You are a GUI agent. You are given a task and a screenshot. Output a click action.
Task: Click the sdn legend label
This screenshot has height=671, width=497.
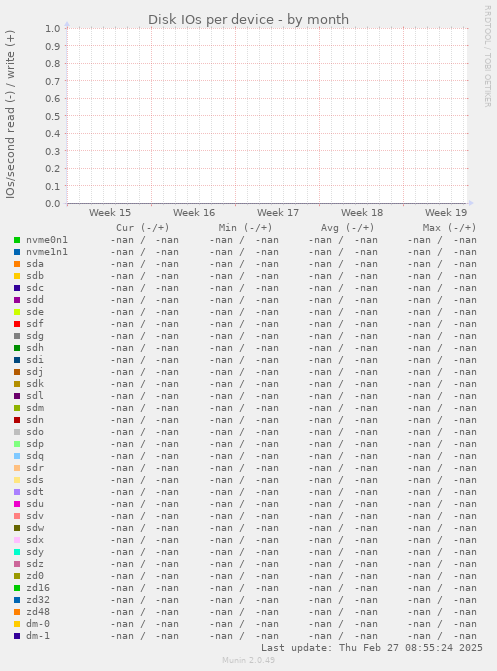tap(35, 420)
